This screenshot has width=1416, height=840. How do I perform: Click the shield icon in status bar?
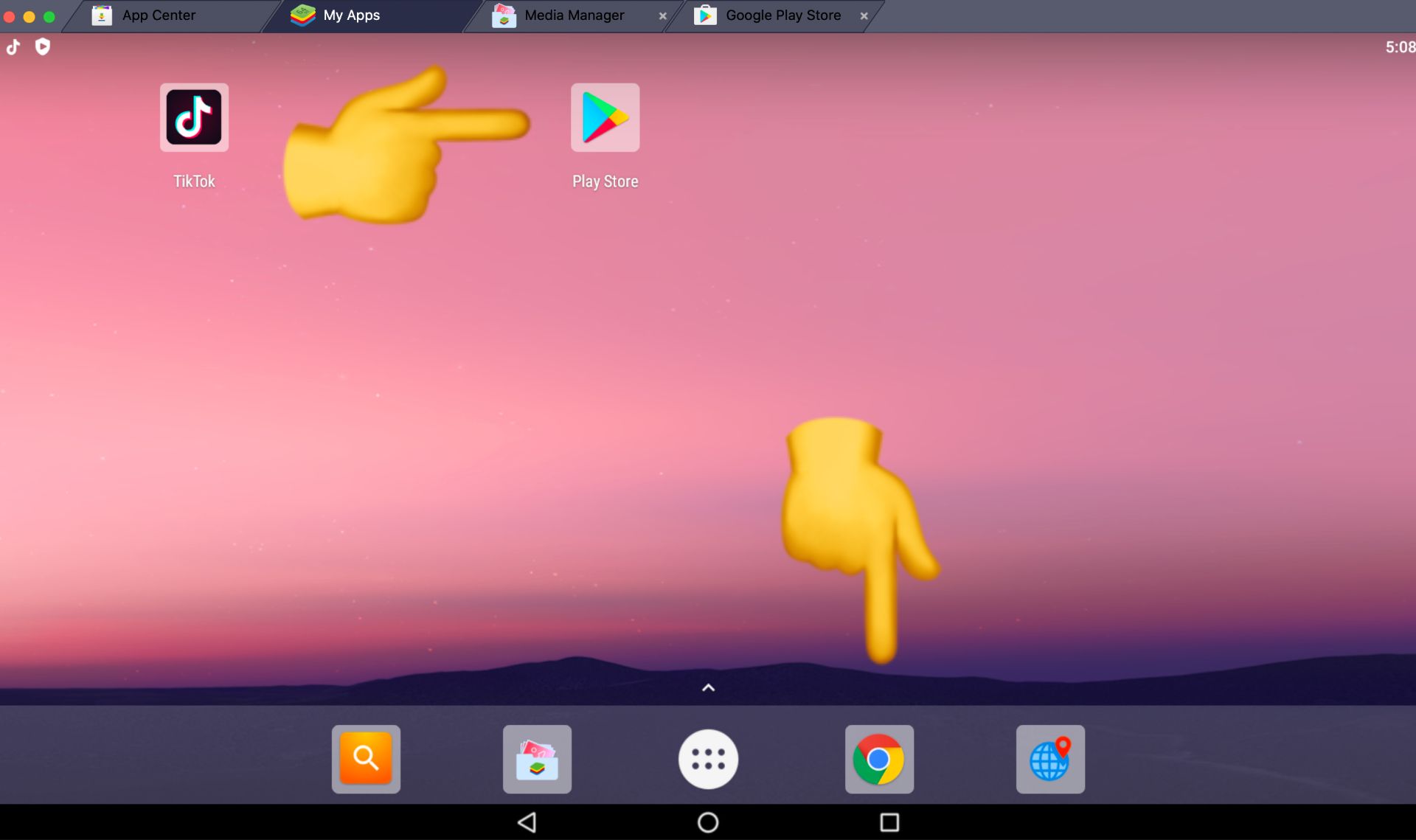[x=43, y=47]
